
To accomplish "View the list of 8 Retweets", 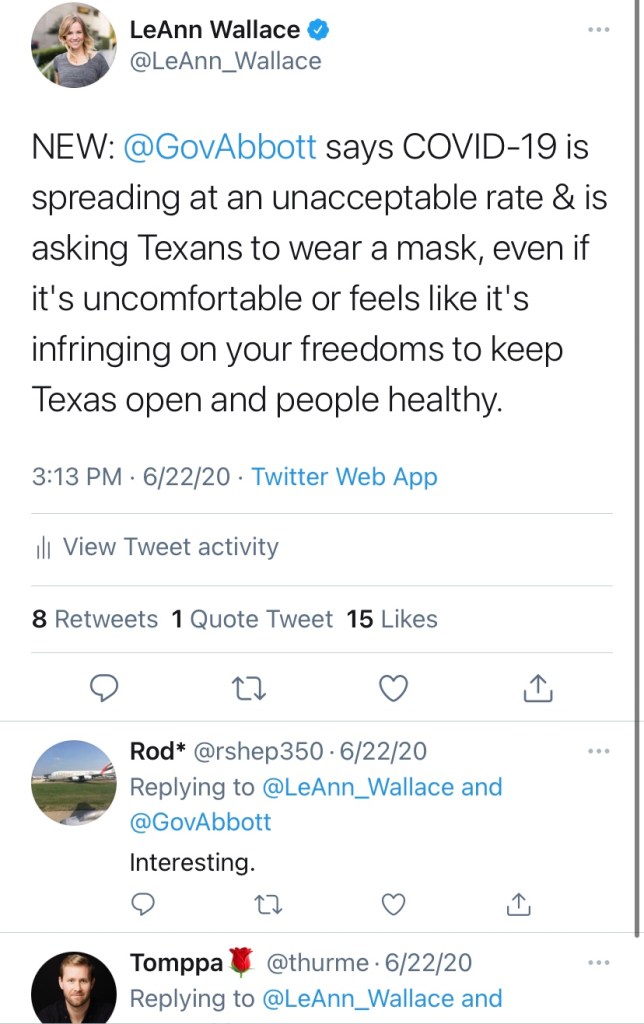I will (x=95, y=619).
